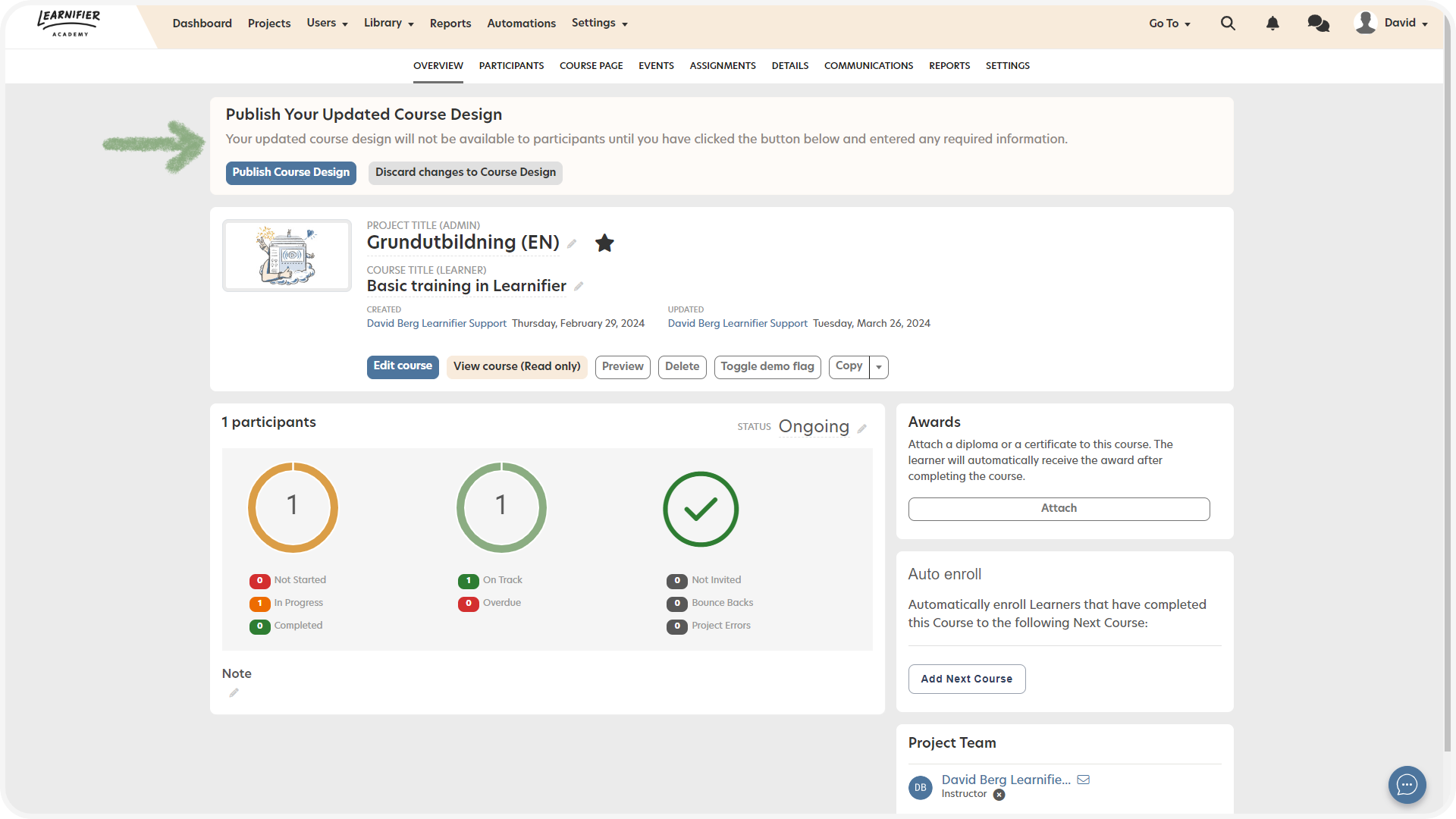This screenshot has width=1456, height=819.
Task: Open David Berg Learnifier Support link under Updated
Action: click(738, 324)
